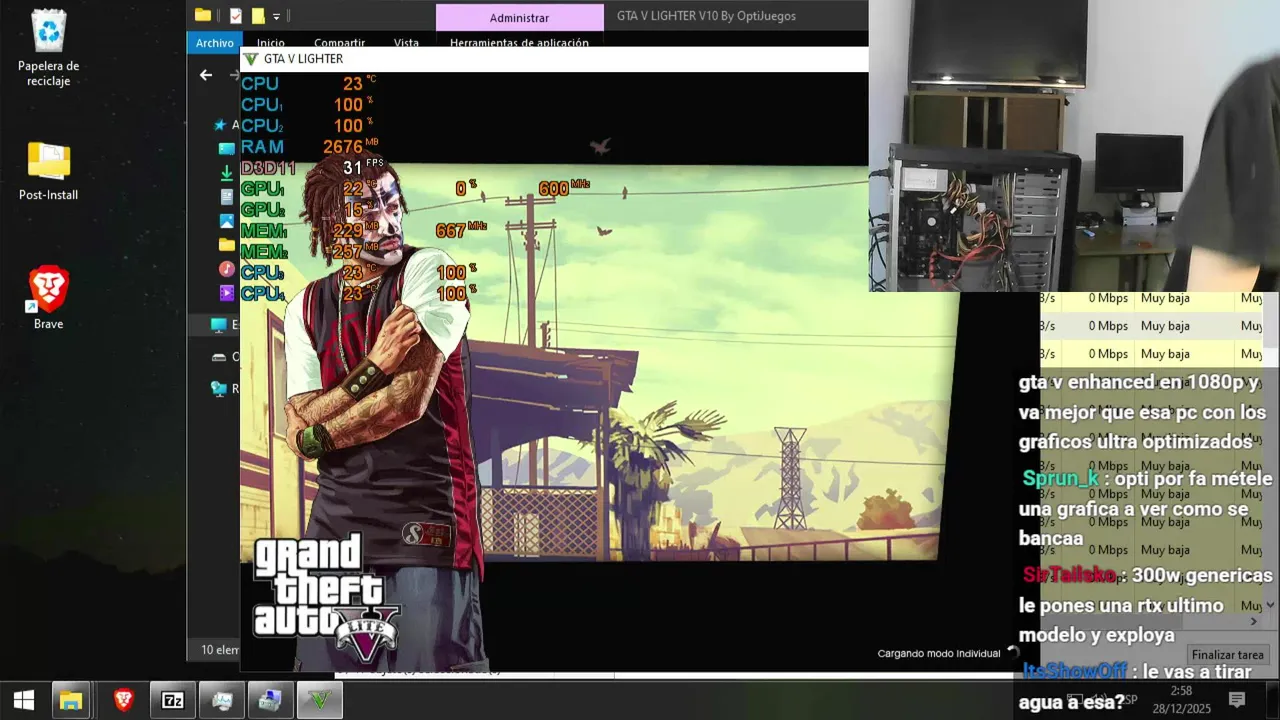Open Herramientas de aplicación tab

coord(519,43)
